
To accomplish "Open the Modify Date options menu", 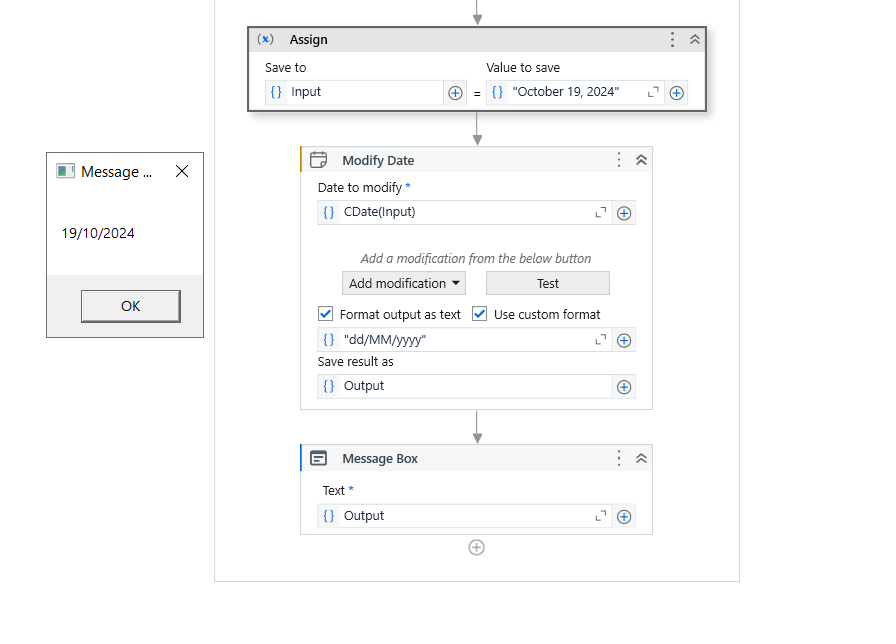I will pos(618,159).
